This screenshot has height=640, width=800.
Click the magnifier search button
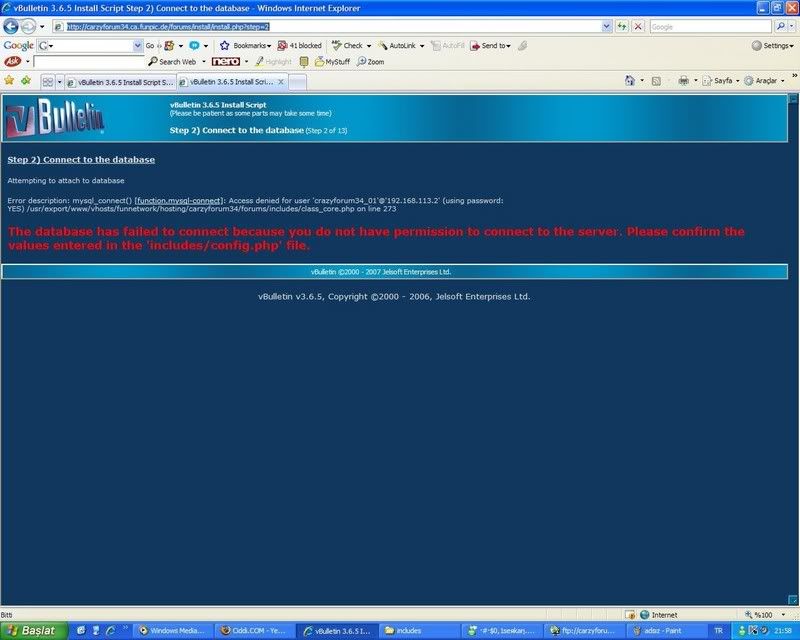coord(780,27)
